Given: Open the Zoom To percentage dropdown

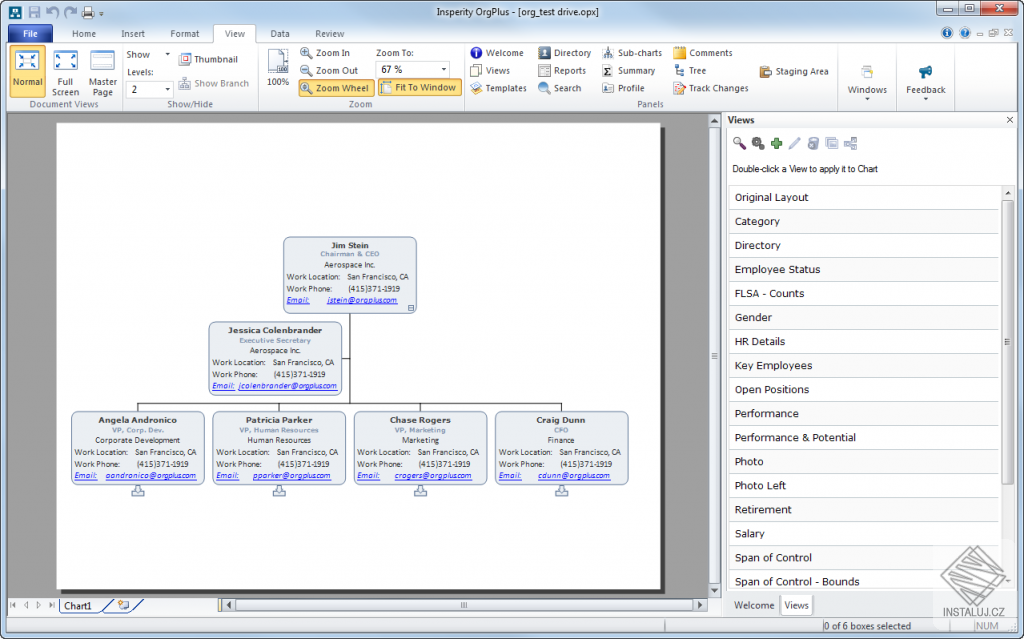Looking at the screenshot, I should (443, 69).
